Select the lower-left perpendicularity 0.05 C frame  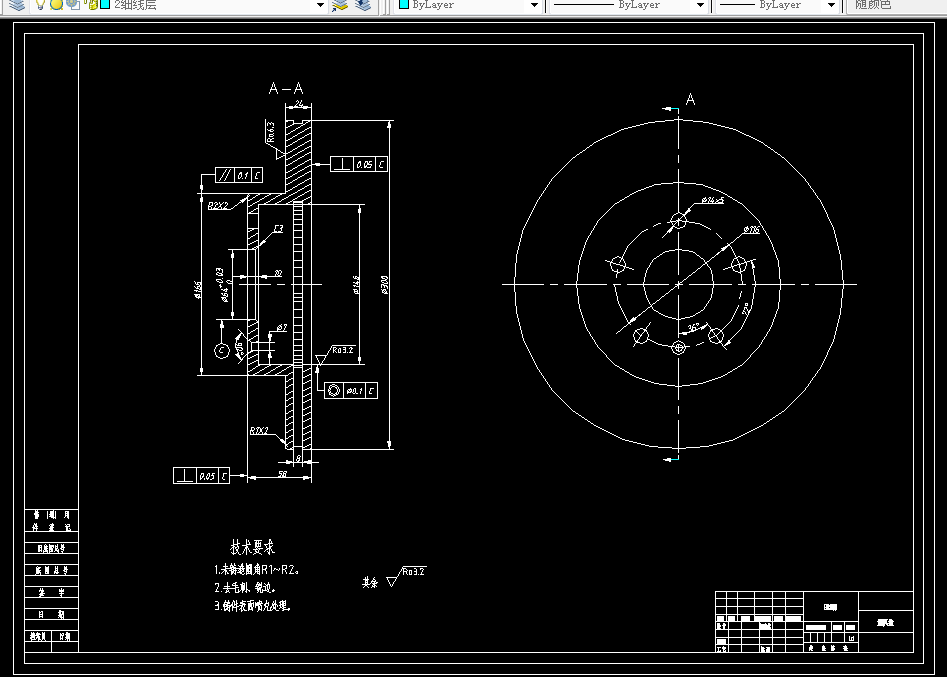pos(201,475)
